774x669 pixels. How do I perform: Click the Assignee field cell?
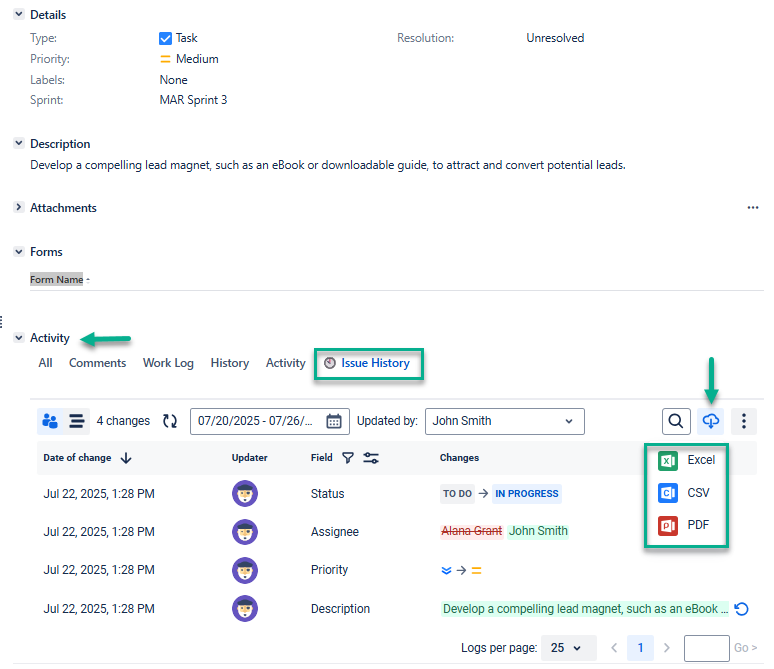(x=335, y=532)
